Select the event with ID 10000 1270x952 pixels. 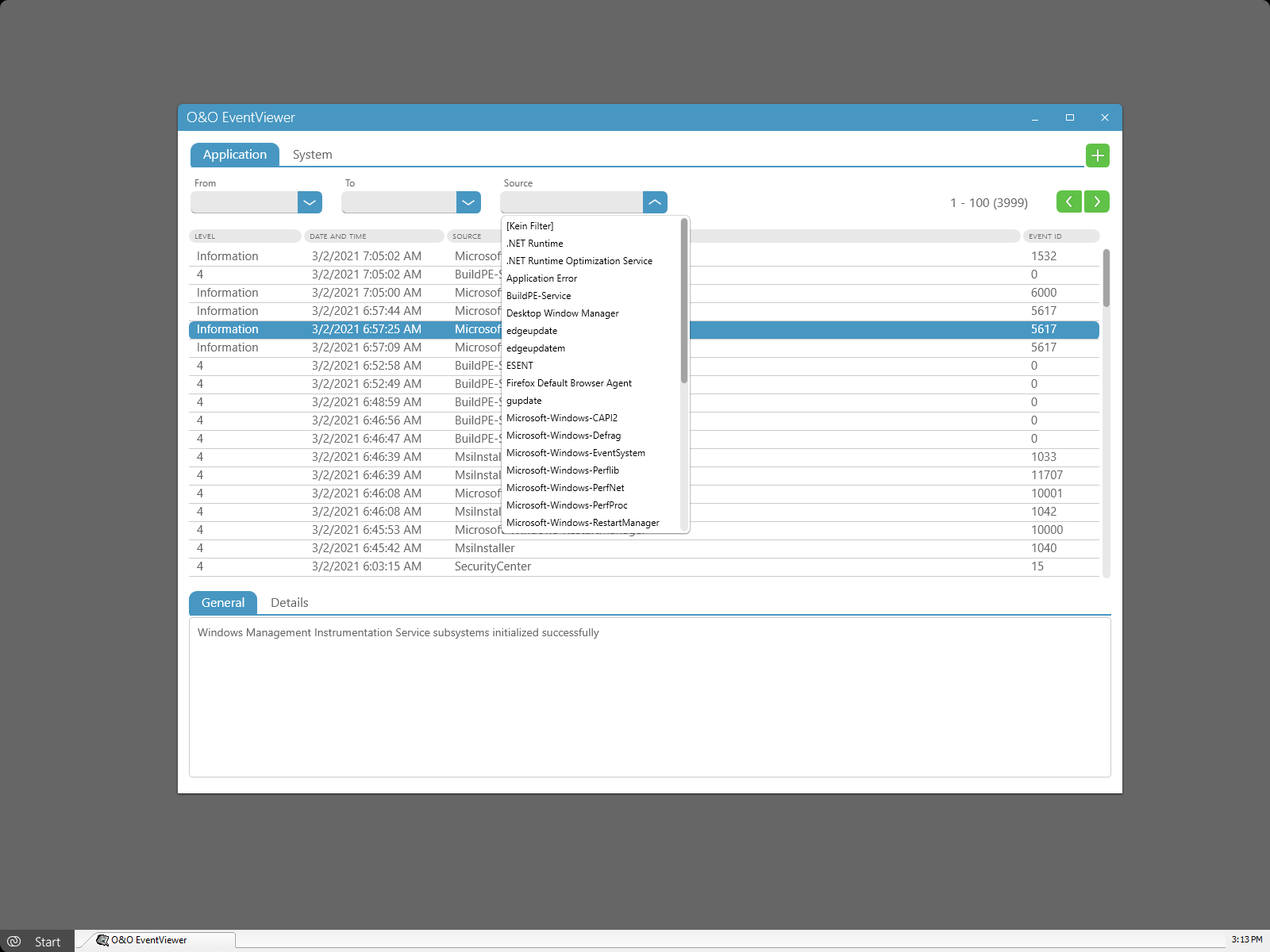[x=644, y=530]
